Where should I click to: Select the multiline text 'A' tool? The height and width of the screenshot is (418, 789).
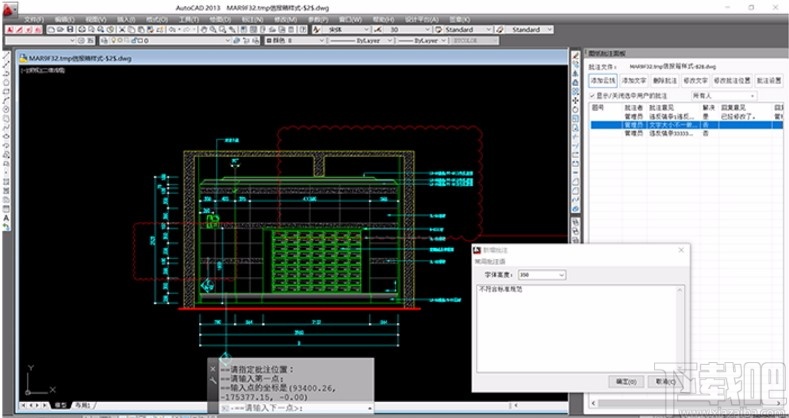(6, 218)
